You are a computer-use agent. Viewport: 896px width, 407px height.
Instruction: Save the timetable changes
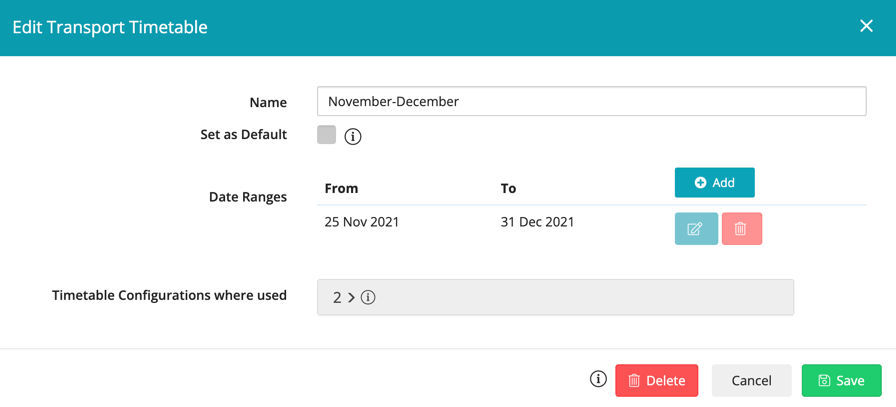[841, 380]
